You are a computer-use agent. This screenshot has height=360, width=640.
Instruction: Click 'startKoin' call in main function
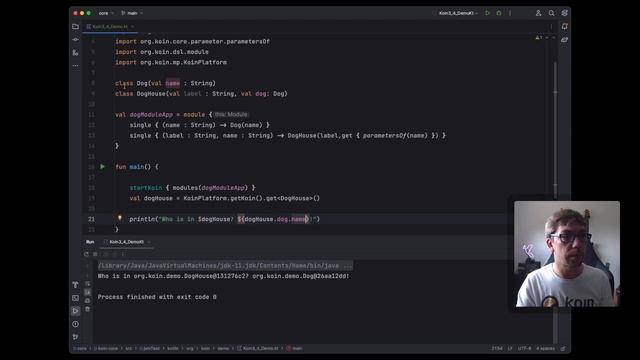pos(146,188)
